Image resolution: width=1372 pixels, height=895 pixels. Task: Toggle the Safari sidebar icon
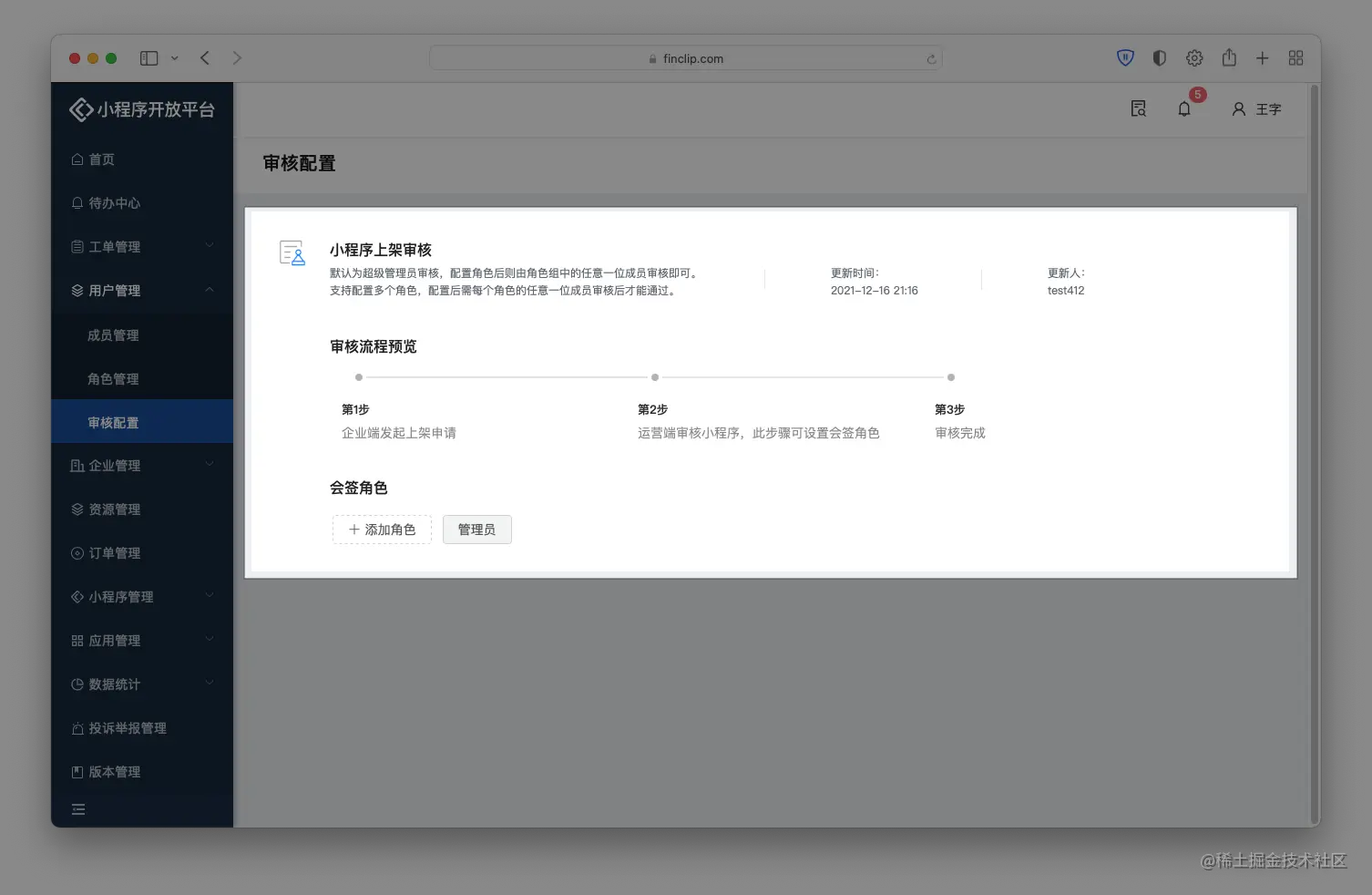[149, 58]
